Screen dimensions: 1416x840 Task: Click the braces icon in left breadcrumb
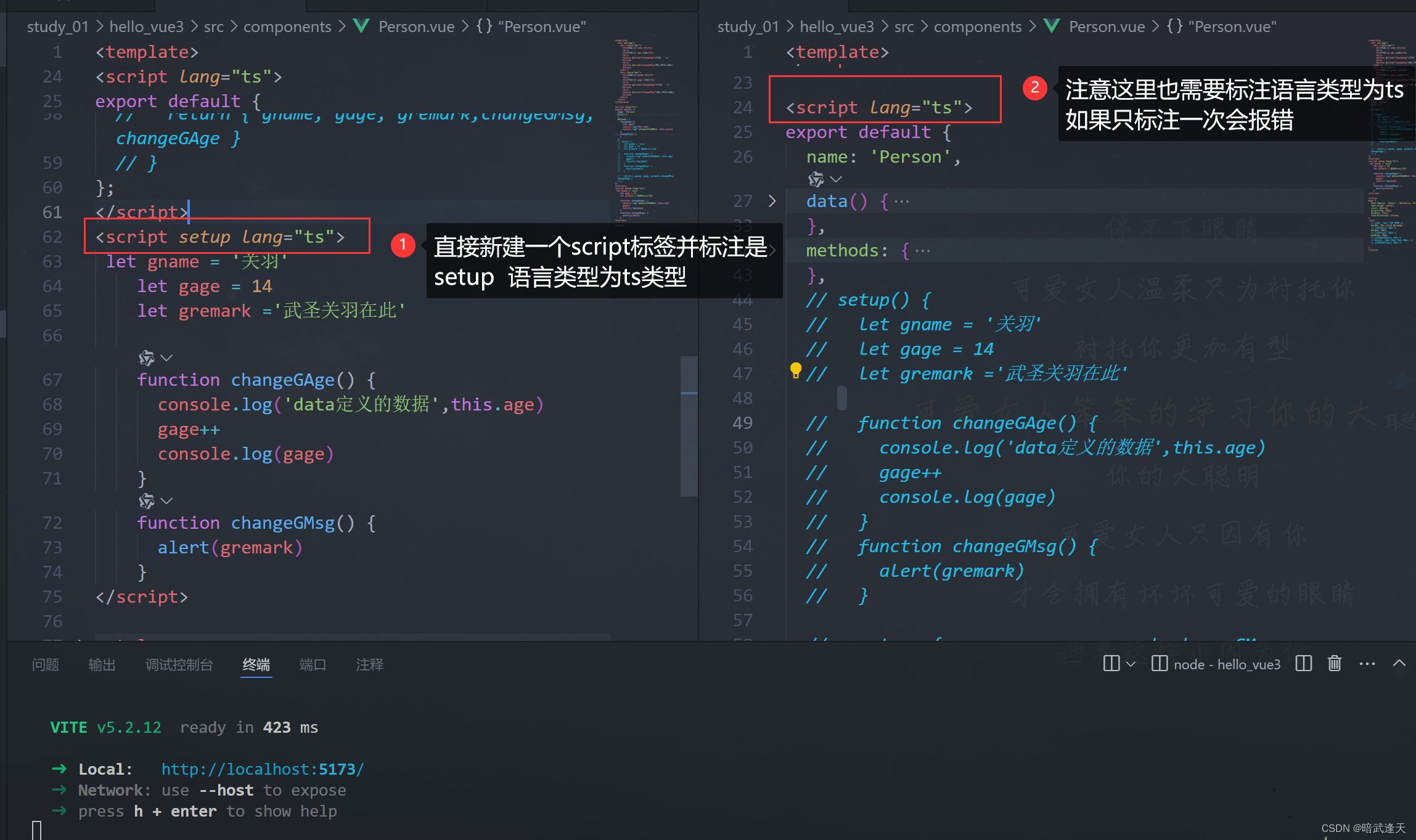[484, 26]
